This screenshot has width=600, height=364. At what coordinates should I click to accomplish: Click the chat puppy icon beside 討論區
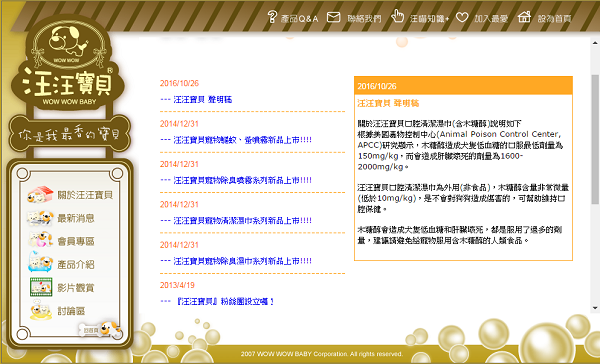pos(41,310)
